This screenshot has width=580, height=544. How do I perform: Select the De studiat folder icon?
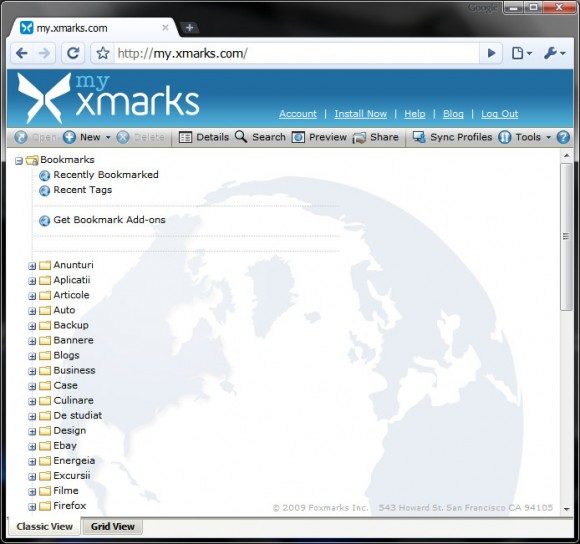coord(45,416)
